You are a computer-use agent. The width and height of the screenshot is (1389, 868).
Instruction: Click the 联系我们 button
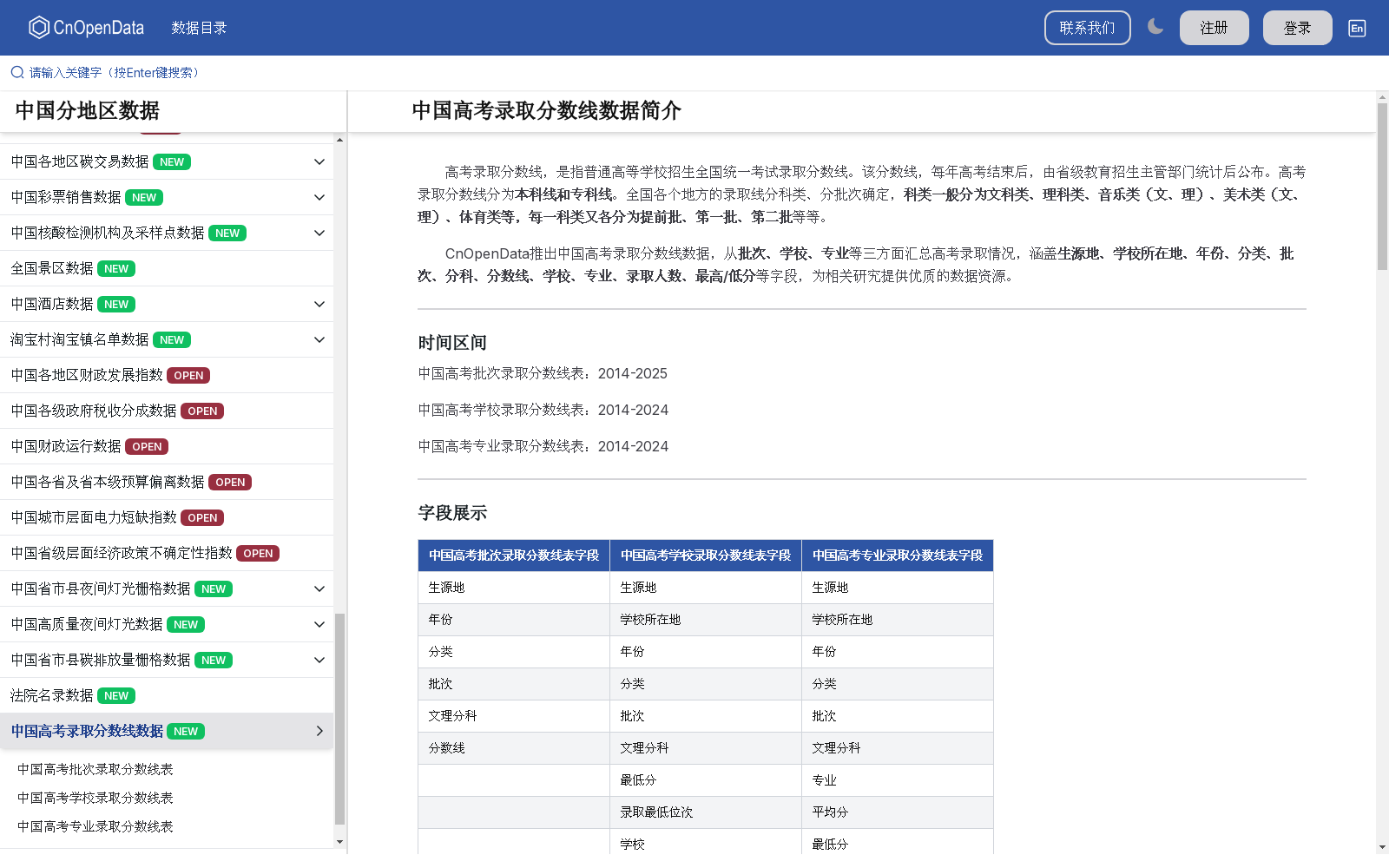point(1087,27)
